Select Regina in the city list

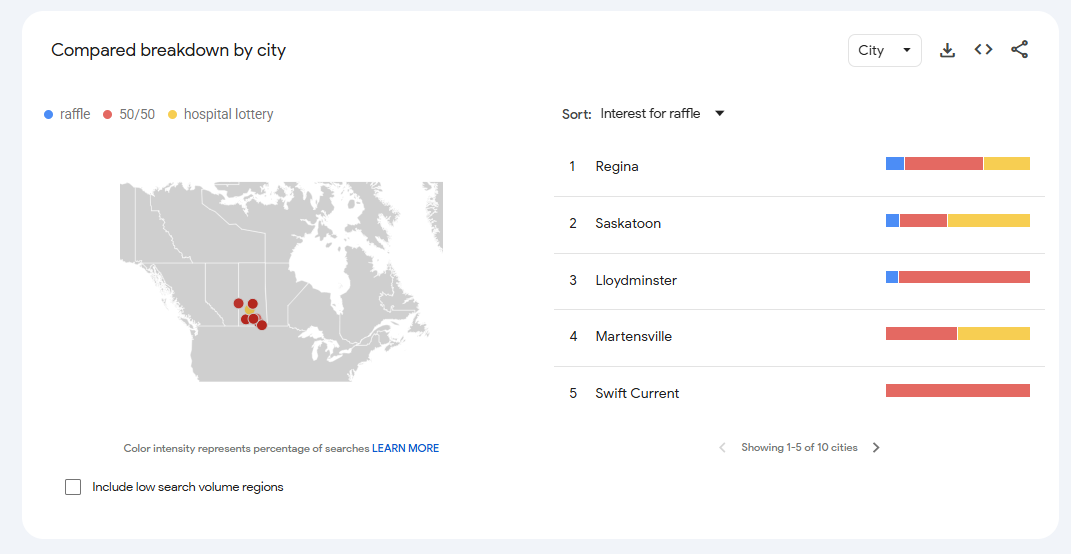click(x=616, y=166)
